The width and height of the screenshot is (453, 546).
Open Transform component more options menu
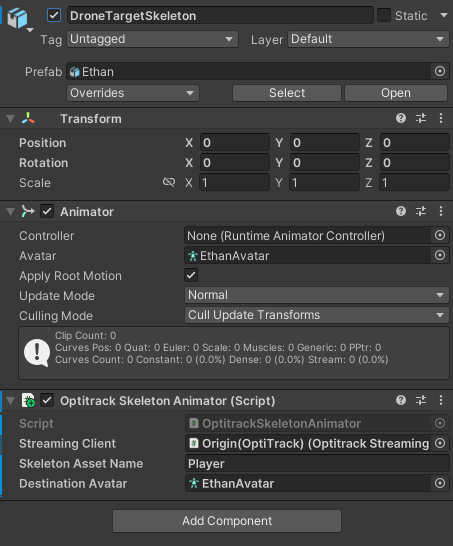[x=441, y=118]
